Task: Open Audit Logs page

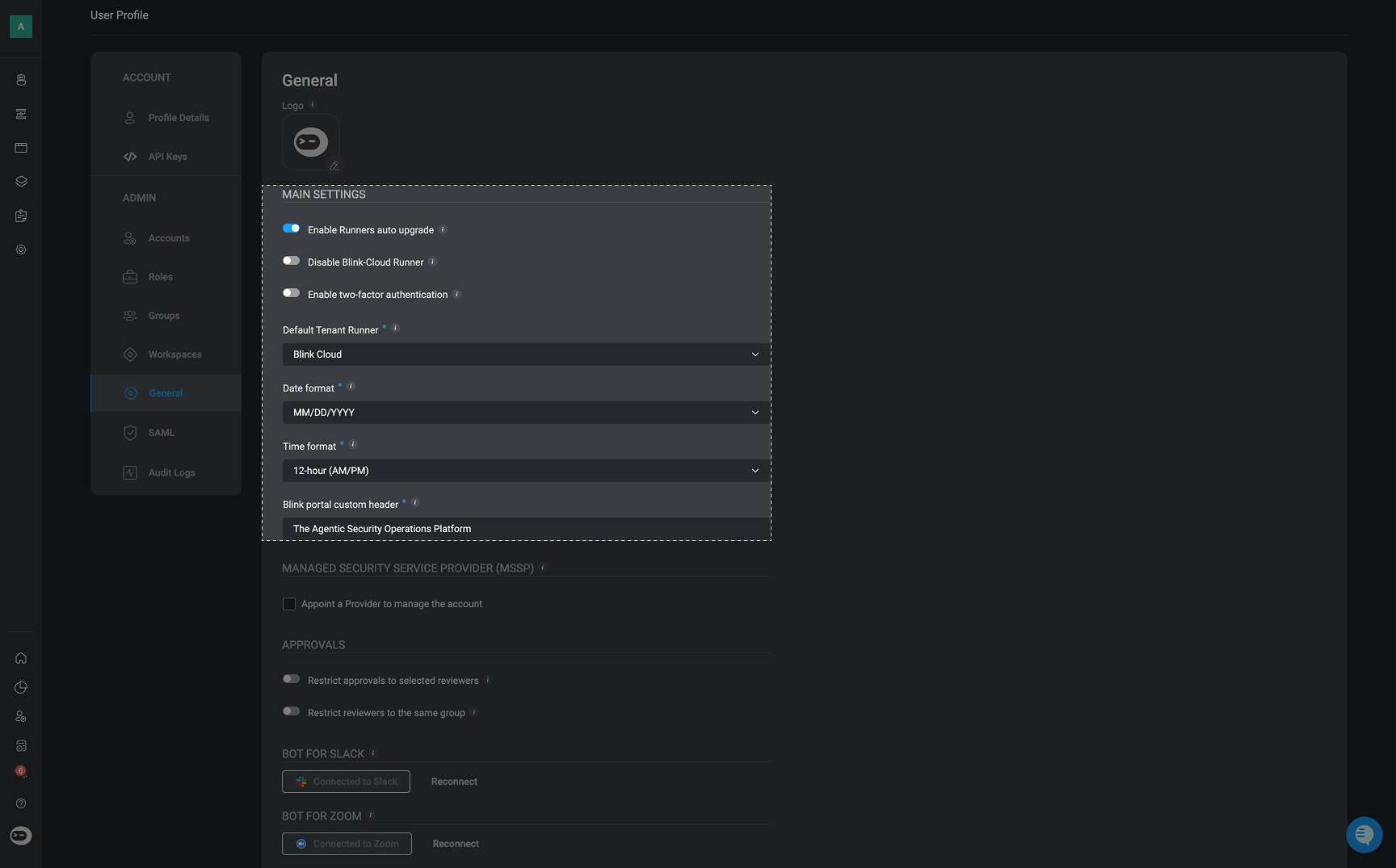Action: (166, 472)
